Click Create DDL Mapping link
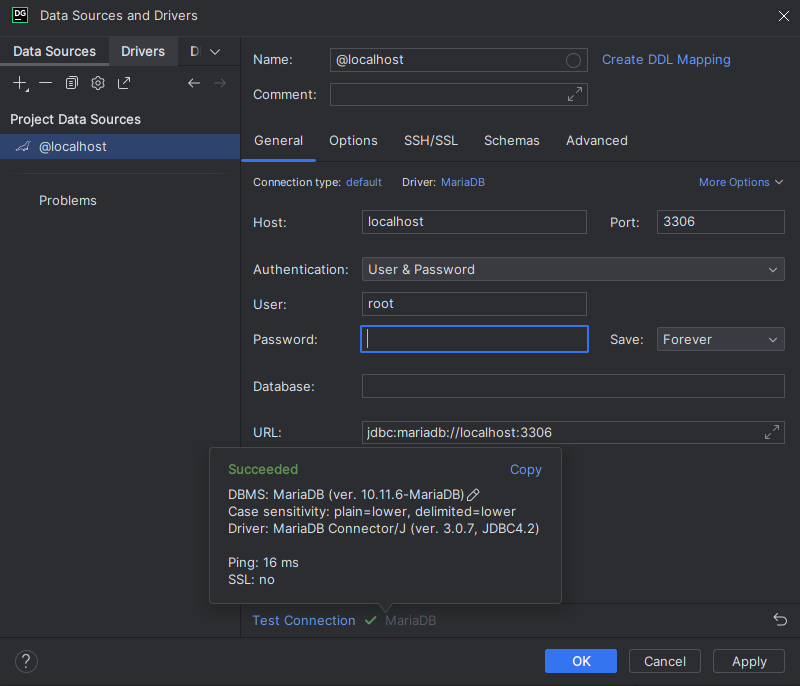Image resolution: width=800 pixels, height=686 pixels. [666, 60]
